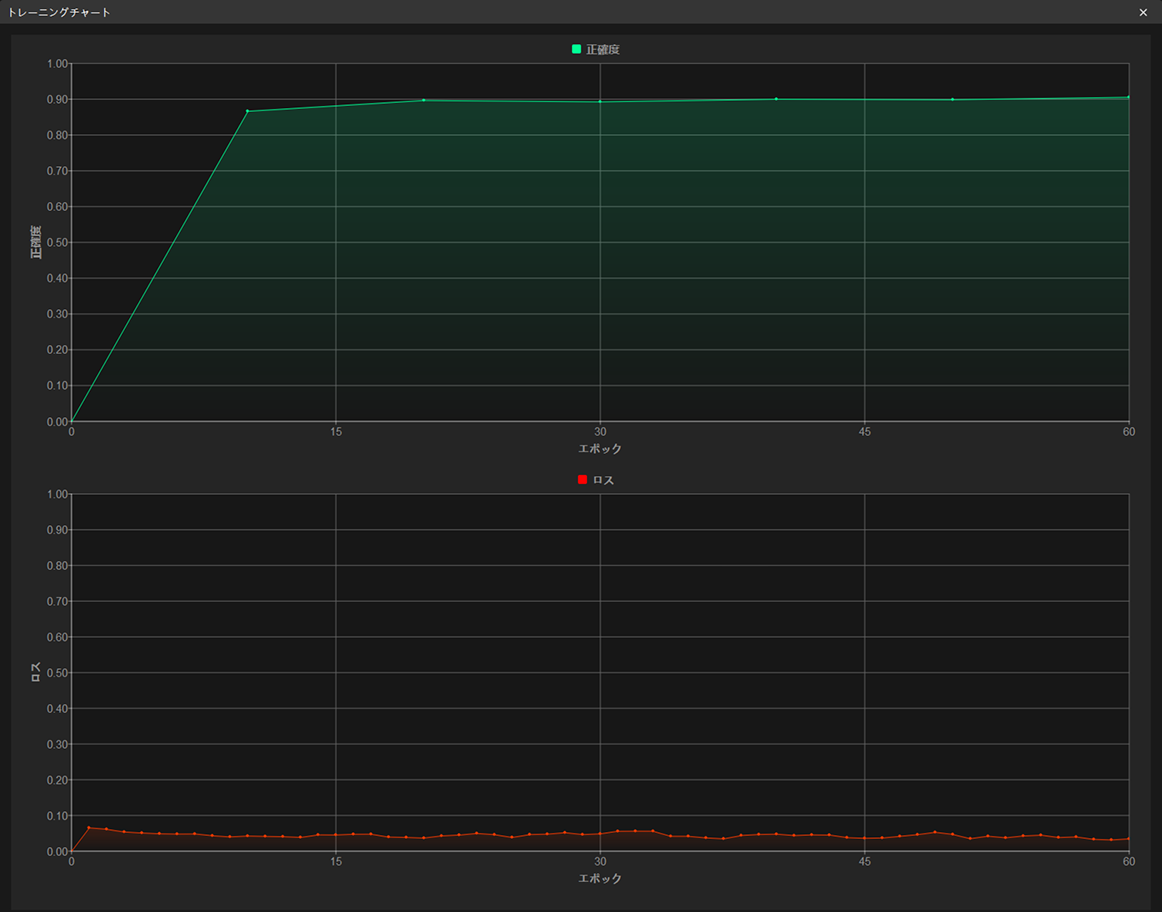Click the エポック axis label under accuracy chart
The width and height of the screenshot is (1162, 912).
point(600,449)
